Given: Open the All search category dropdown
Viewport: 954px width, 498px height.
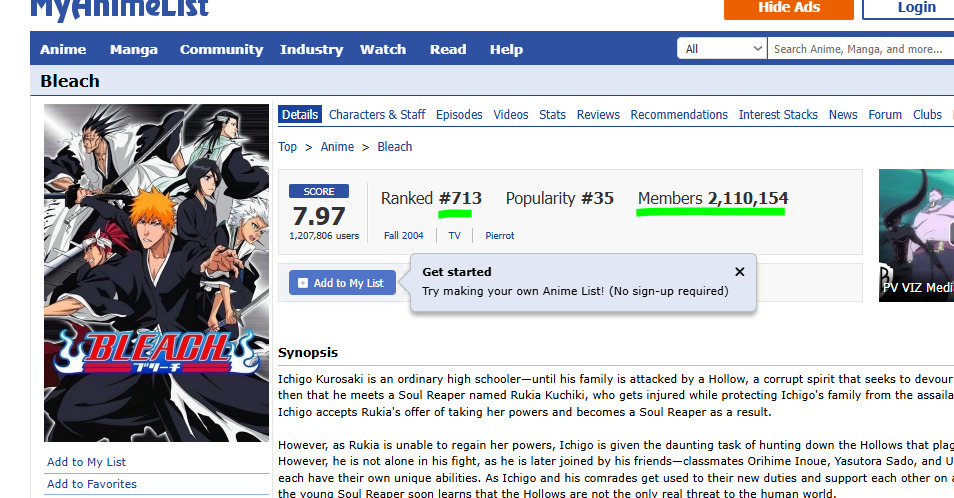Looking at the screenshot, I should (722, 49).
